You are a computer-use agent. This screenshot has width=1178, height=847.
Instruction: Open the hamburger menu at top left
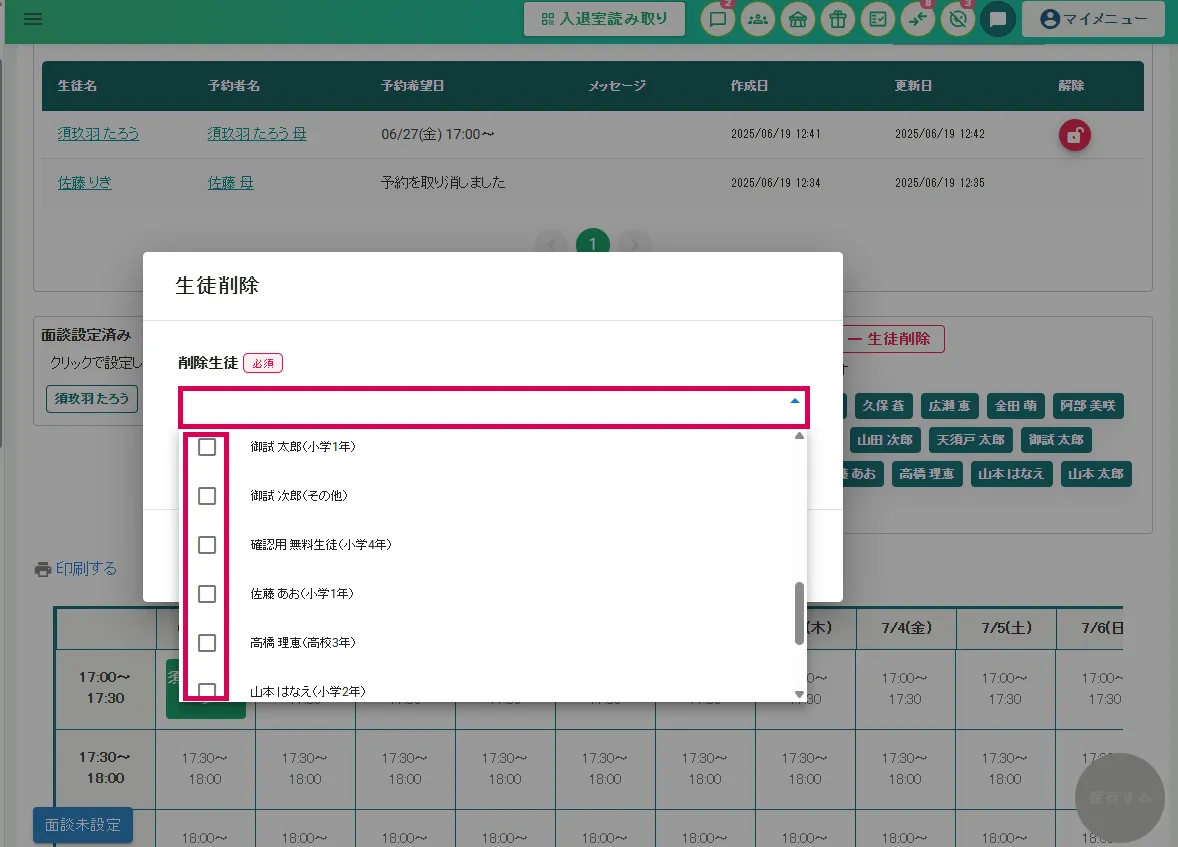(x=33, y=19)
